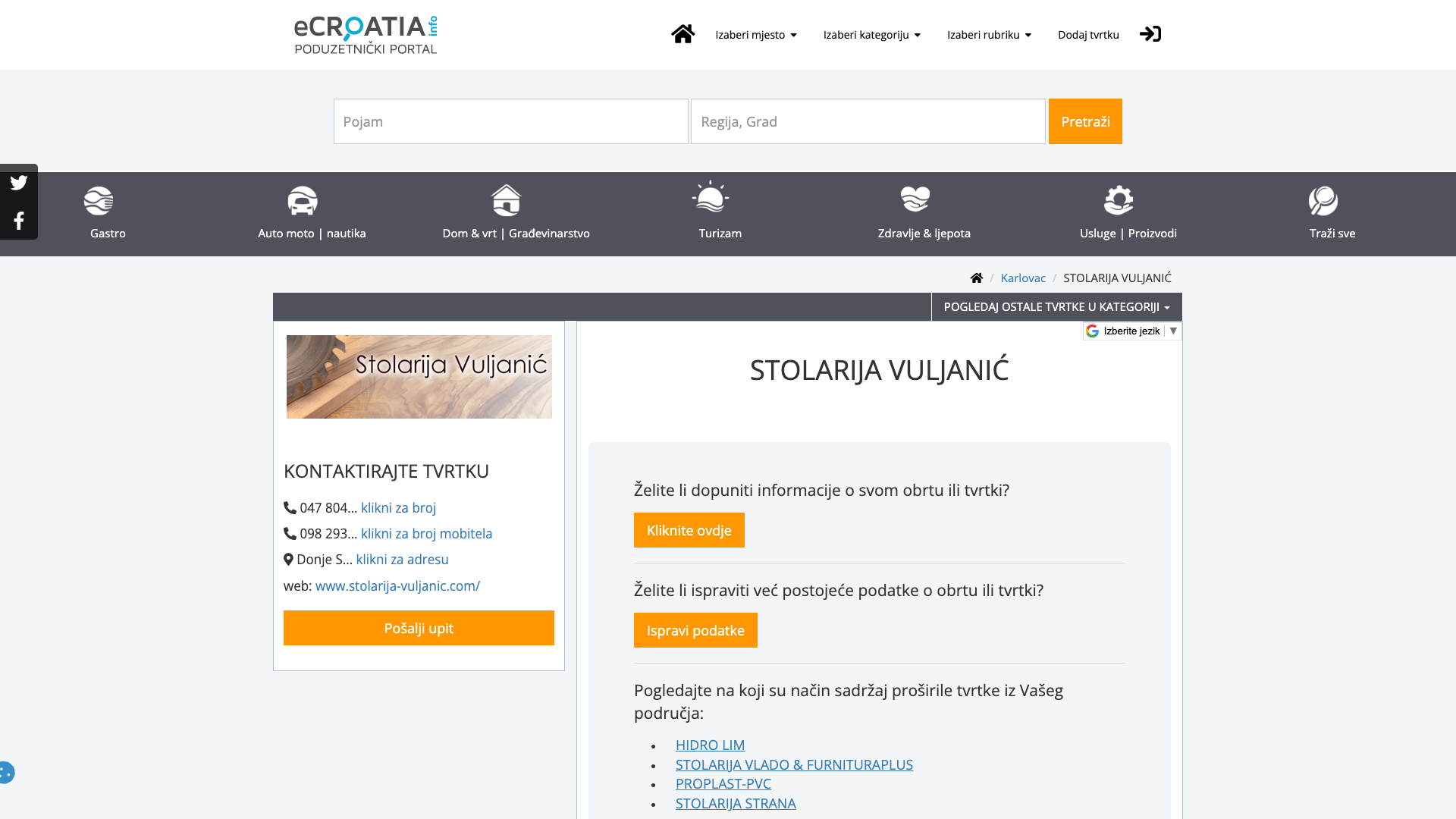
Task: Share via the Twitter sidebar icon
Action: [x=19, y=183]
